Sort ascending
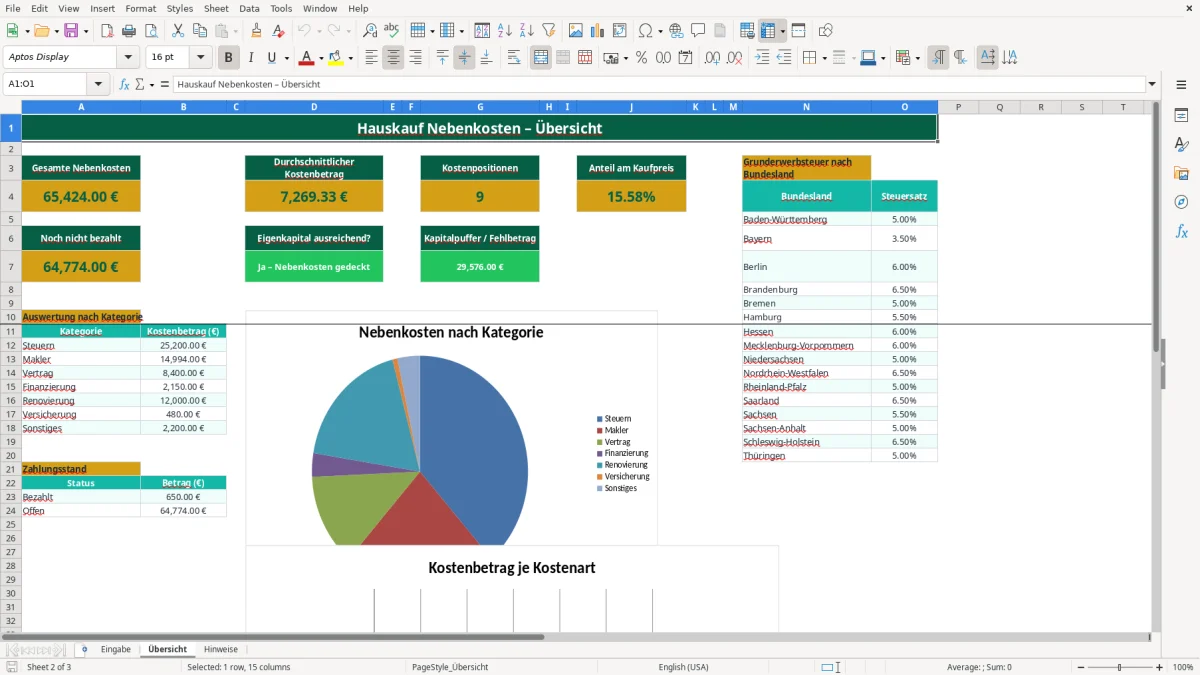1200x675 pixels. click(x=504, y=31)
